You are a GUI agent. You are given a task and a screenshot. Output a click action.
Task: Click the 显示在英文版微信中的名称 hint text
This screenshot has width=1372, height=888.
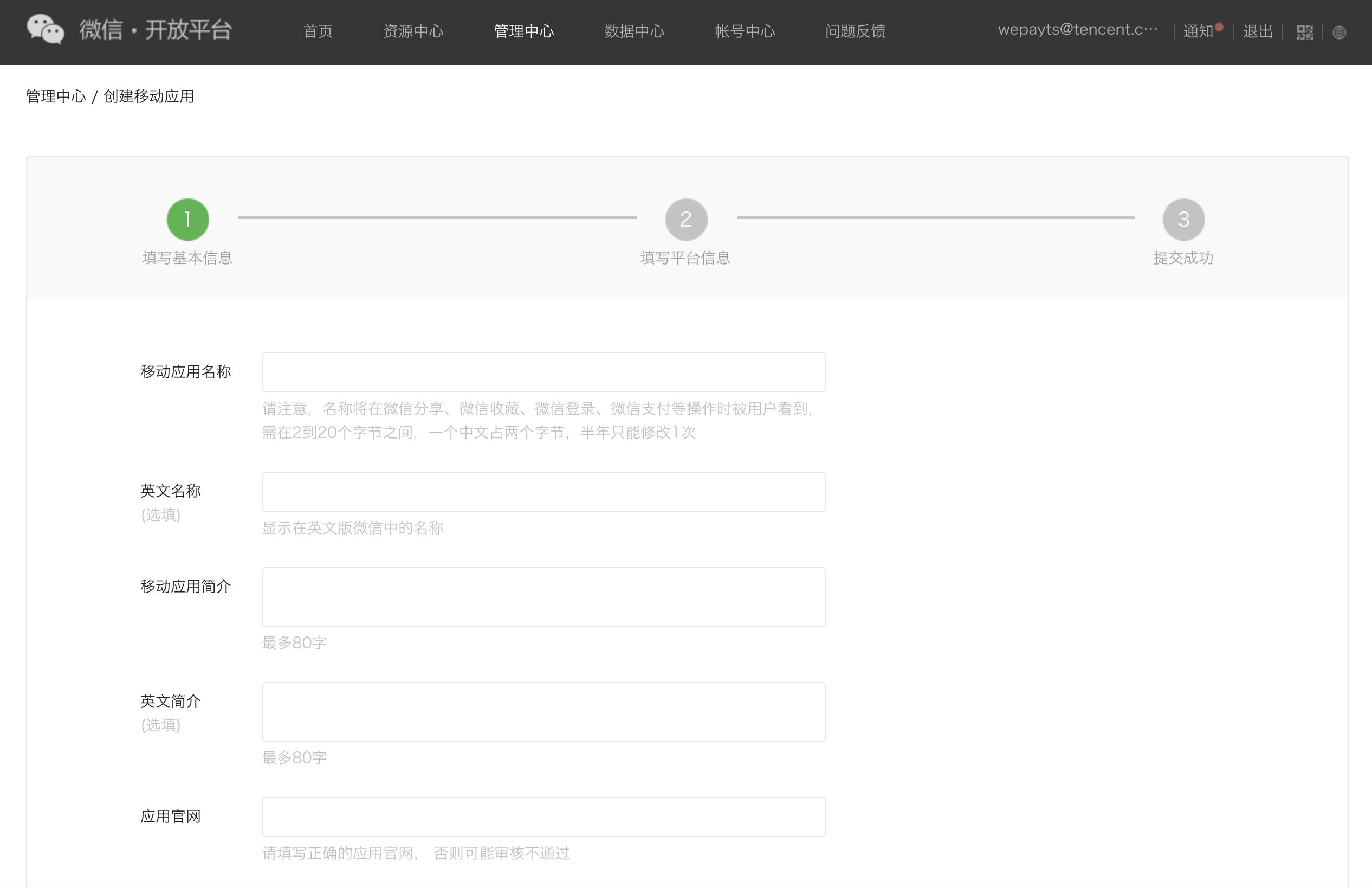353,527
